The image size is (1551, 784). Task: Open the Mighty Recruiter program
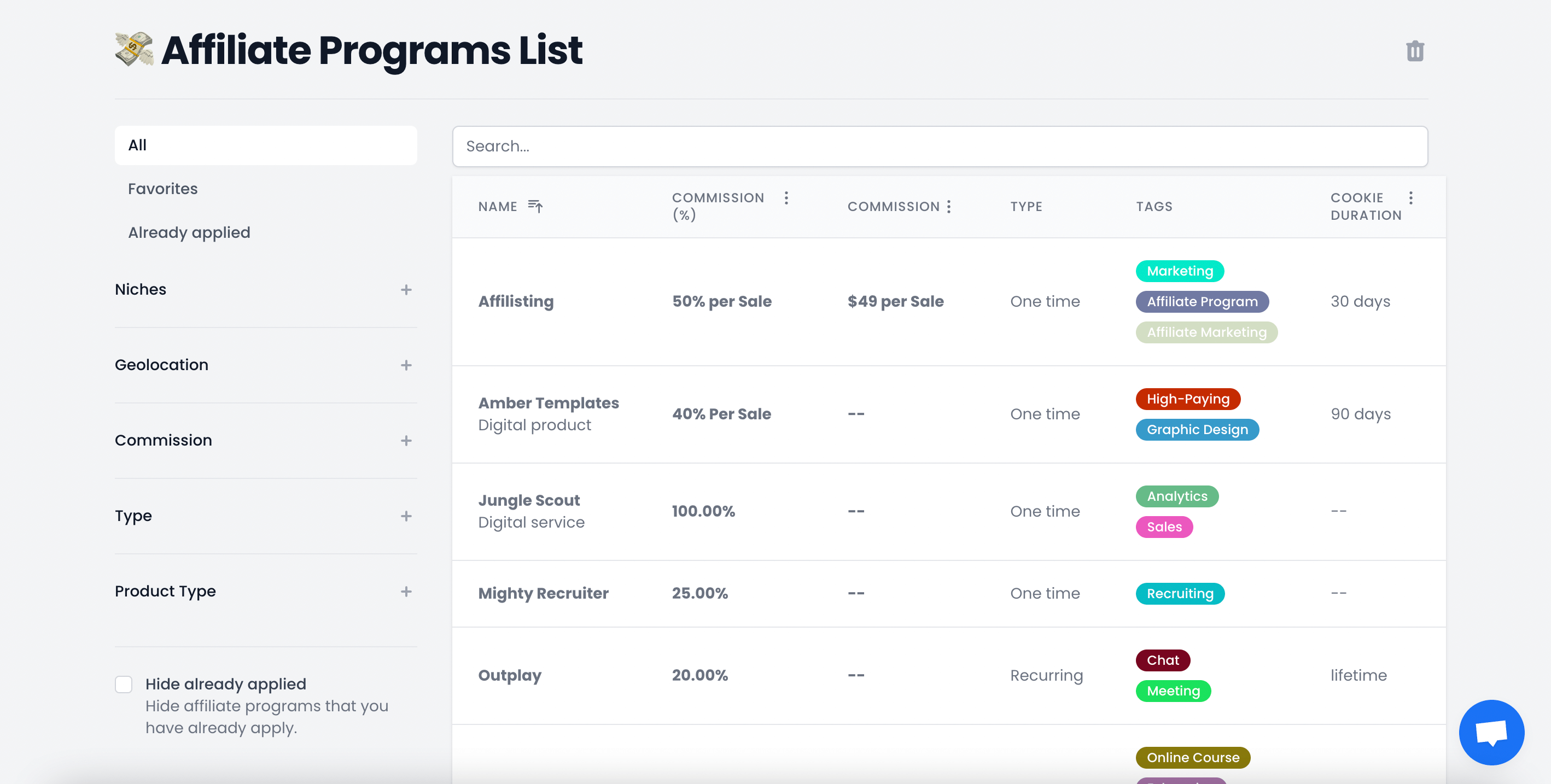[x=543, y=593]
